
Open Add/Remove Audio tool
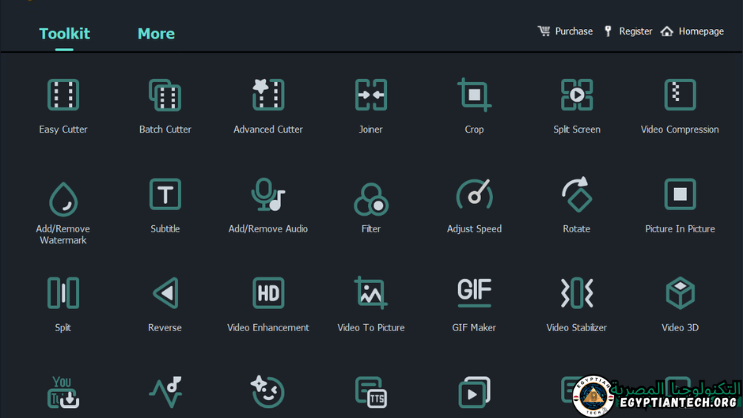pos(268,196)
